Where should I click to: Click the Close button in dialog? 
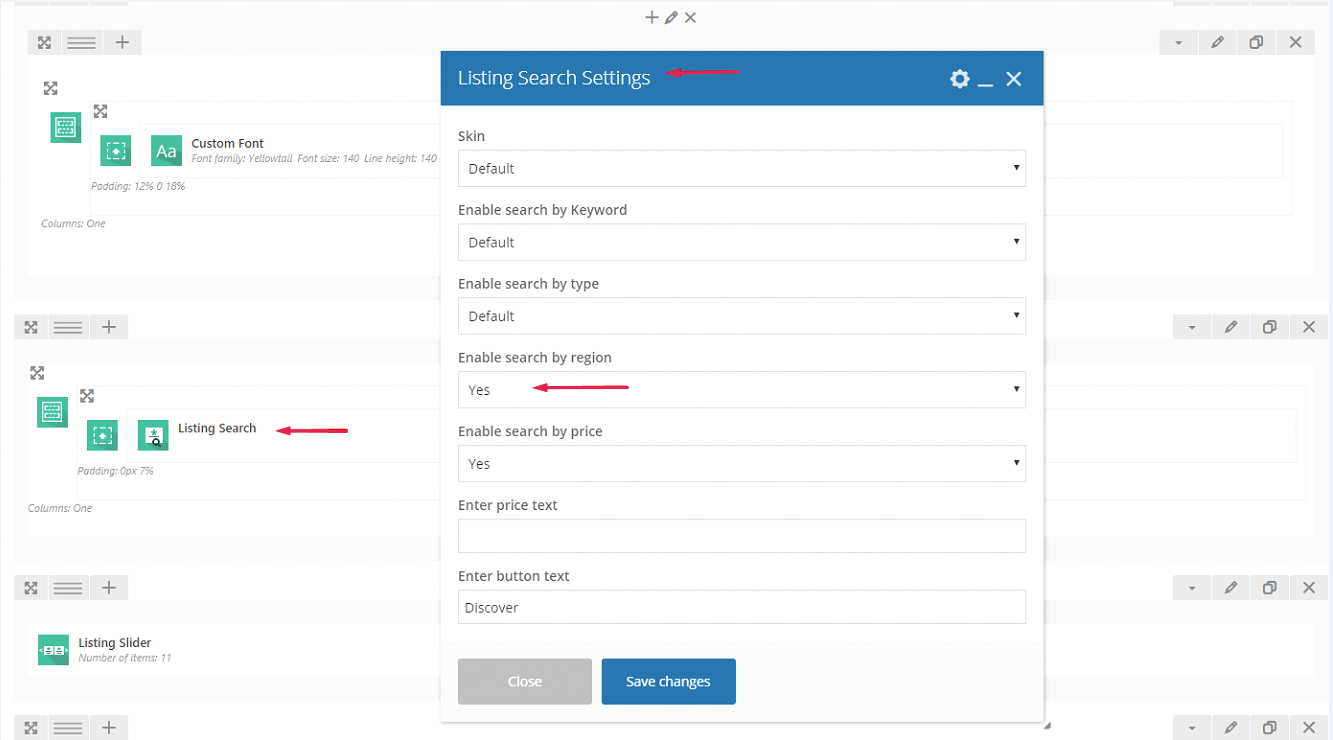tap(524, 681)
